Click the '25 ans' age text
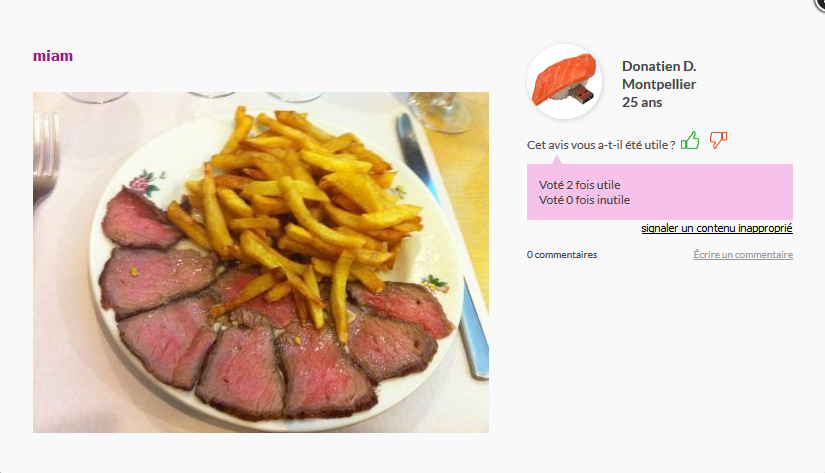Image resolution: width=825 pixels, height=473 pixels. tap(642, 102)
